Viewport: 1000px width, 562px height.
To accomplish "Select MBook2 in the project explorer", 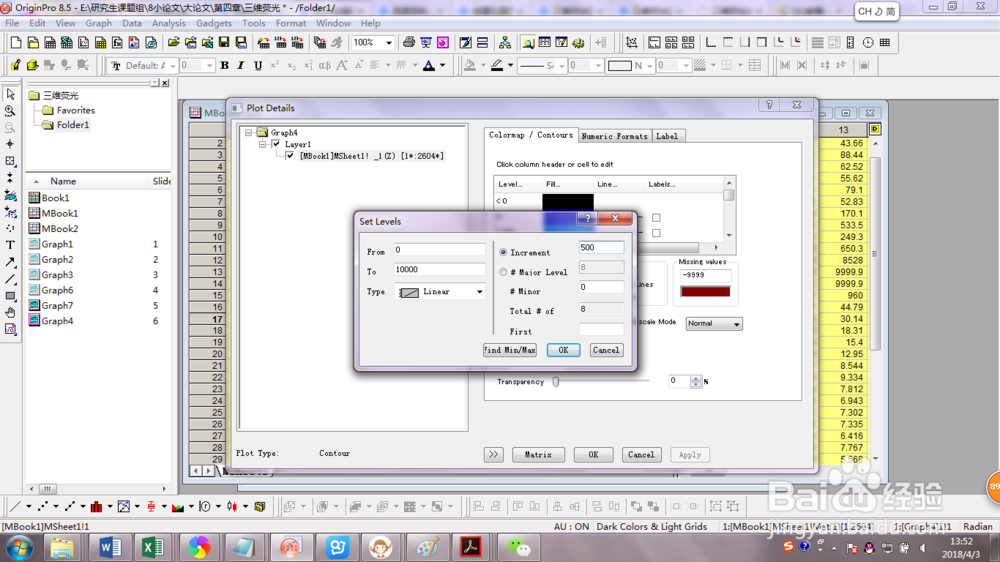I will coord(60,228).
